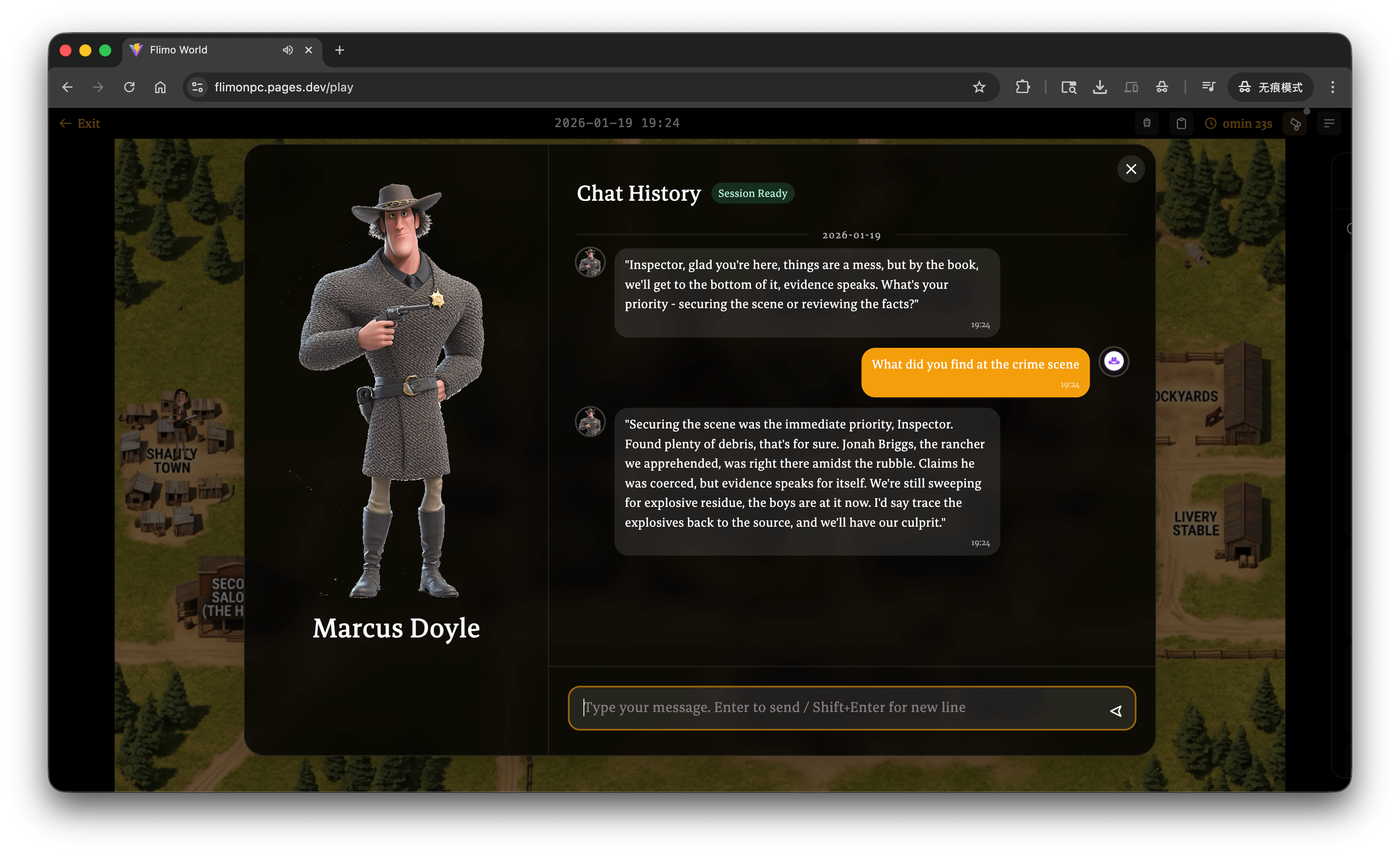Mute the Flimo World tab audio
Screen dimensions: 1400x856
pos(287,50)
